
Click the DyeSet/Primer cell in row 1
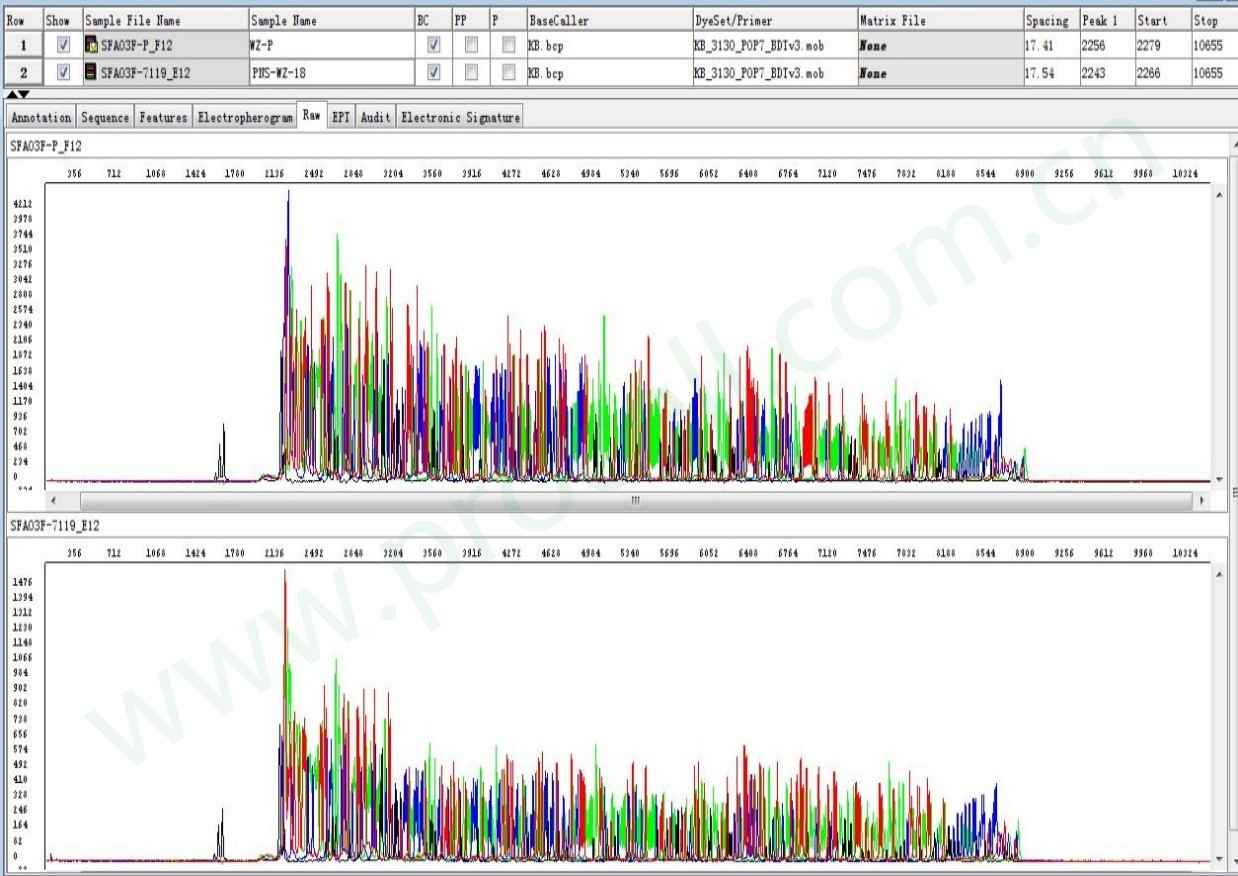pyautogui.click(x=774, y=44)
